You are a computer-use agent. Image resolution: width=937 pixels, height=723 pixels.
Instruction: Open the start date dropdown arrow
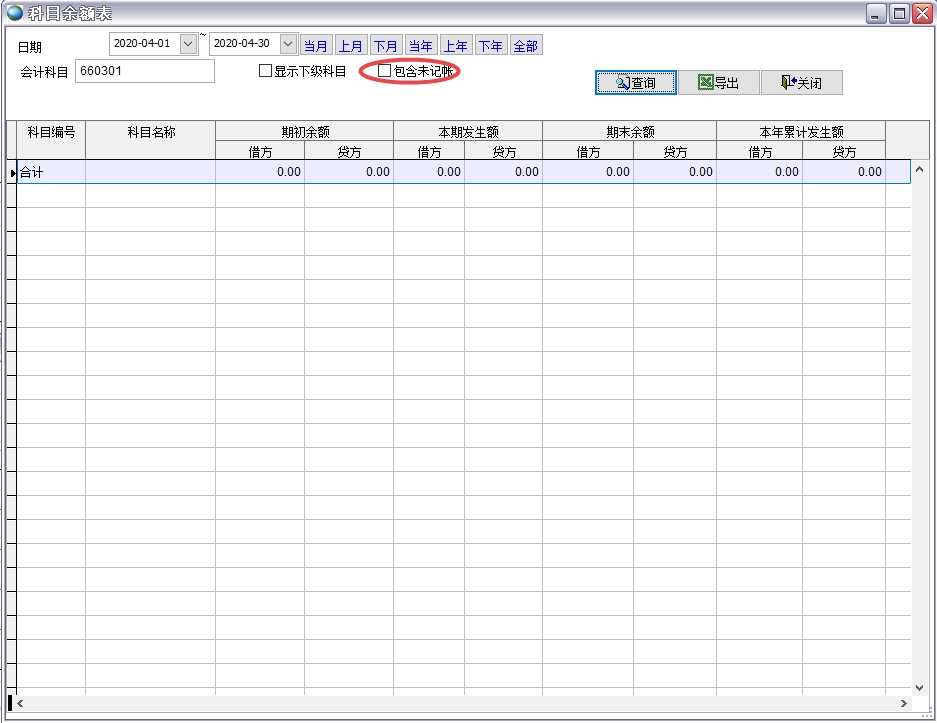188,44
